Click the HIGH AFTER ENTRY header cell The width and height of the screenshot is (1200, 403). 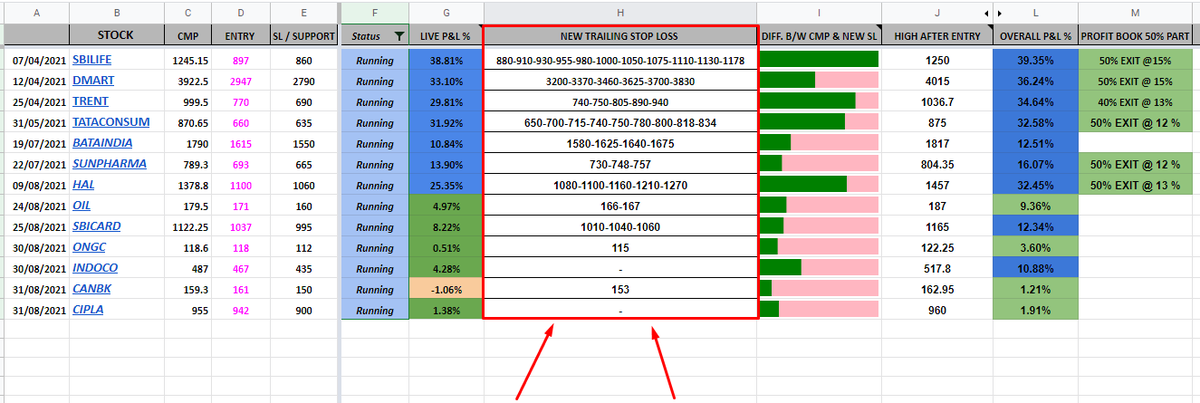(x=937, y=36)
